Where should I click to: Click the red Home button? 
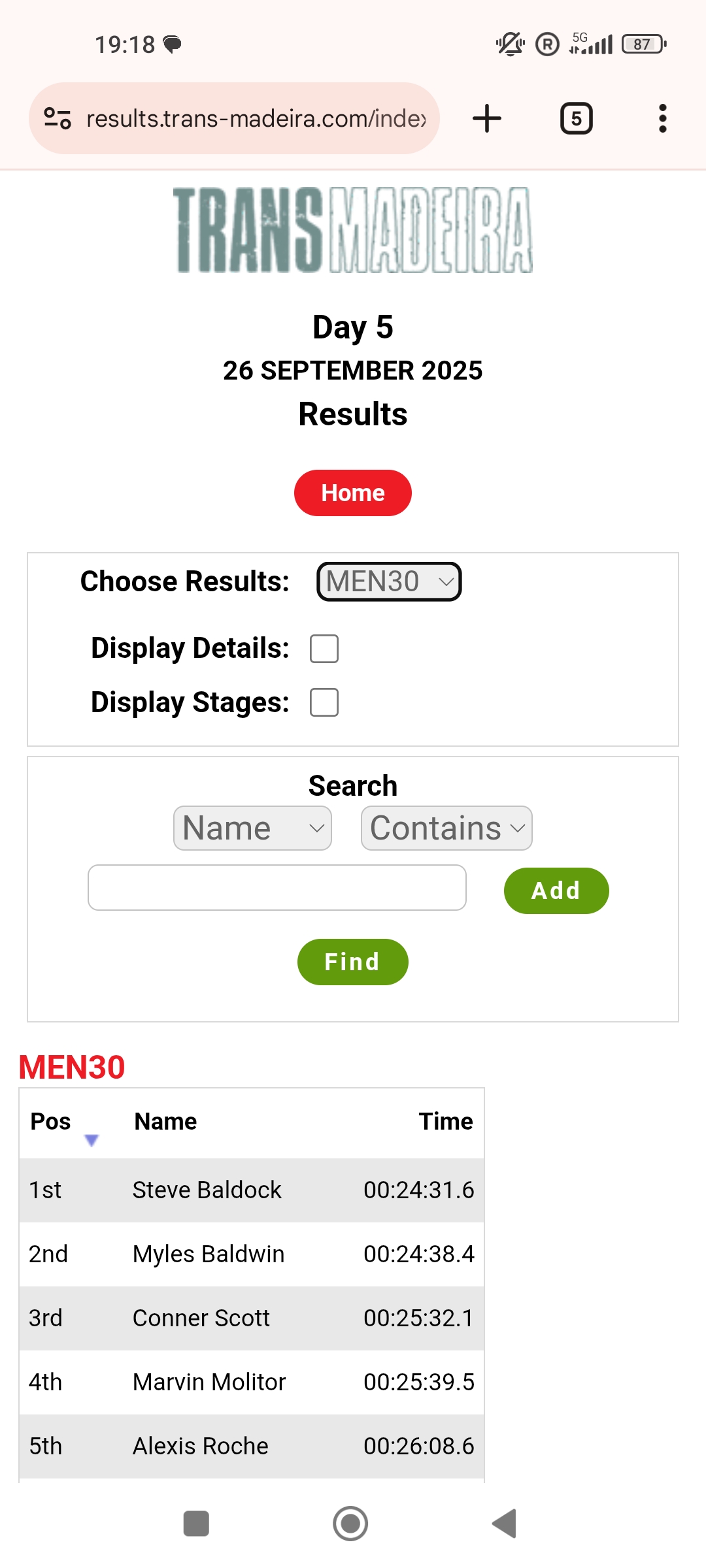click(x=353, y=493)
